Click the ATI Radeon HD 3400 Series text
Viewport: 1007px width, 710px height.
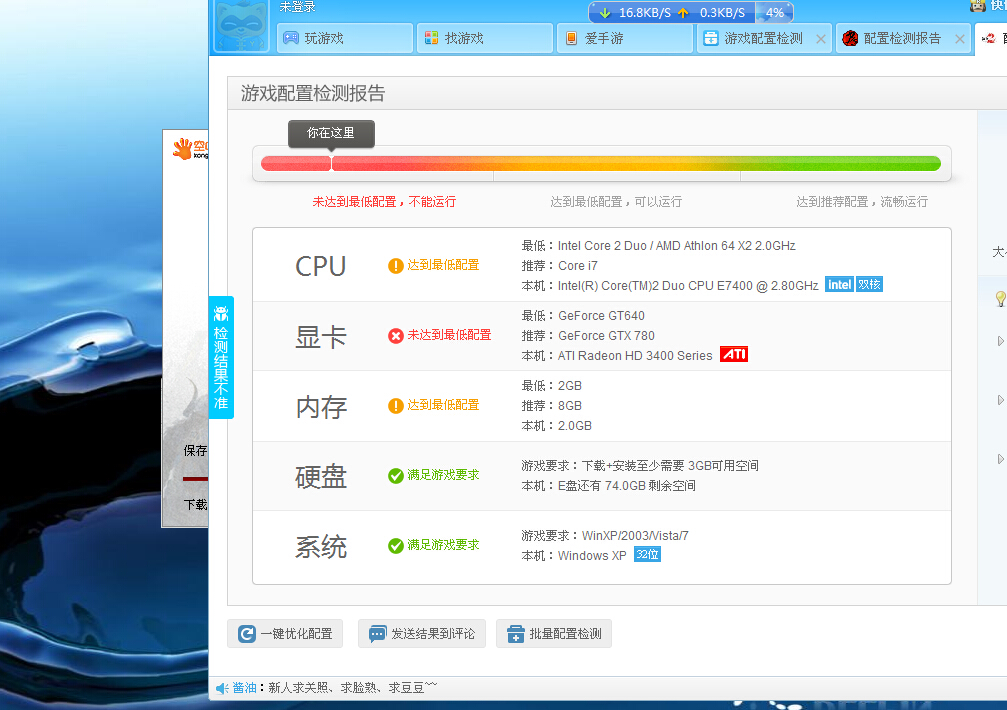click(635, 356)
